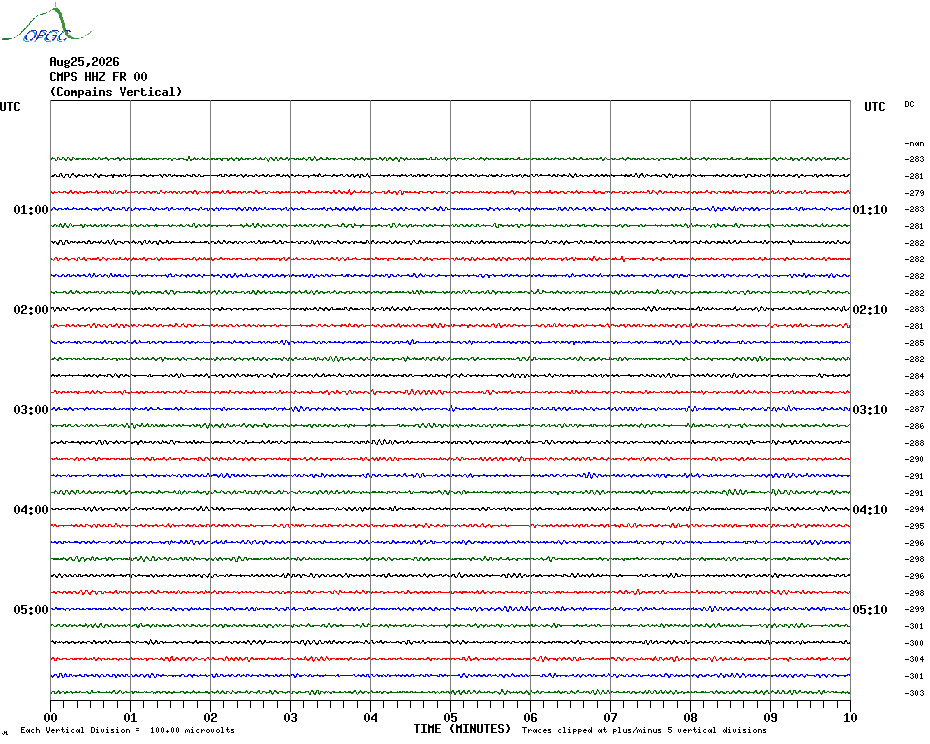Click the '03:00' UTC row label
The height and width of the screenshot is (744, 930).
pyautogui.click(x=31, y=409)
